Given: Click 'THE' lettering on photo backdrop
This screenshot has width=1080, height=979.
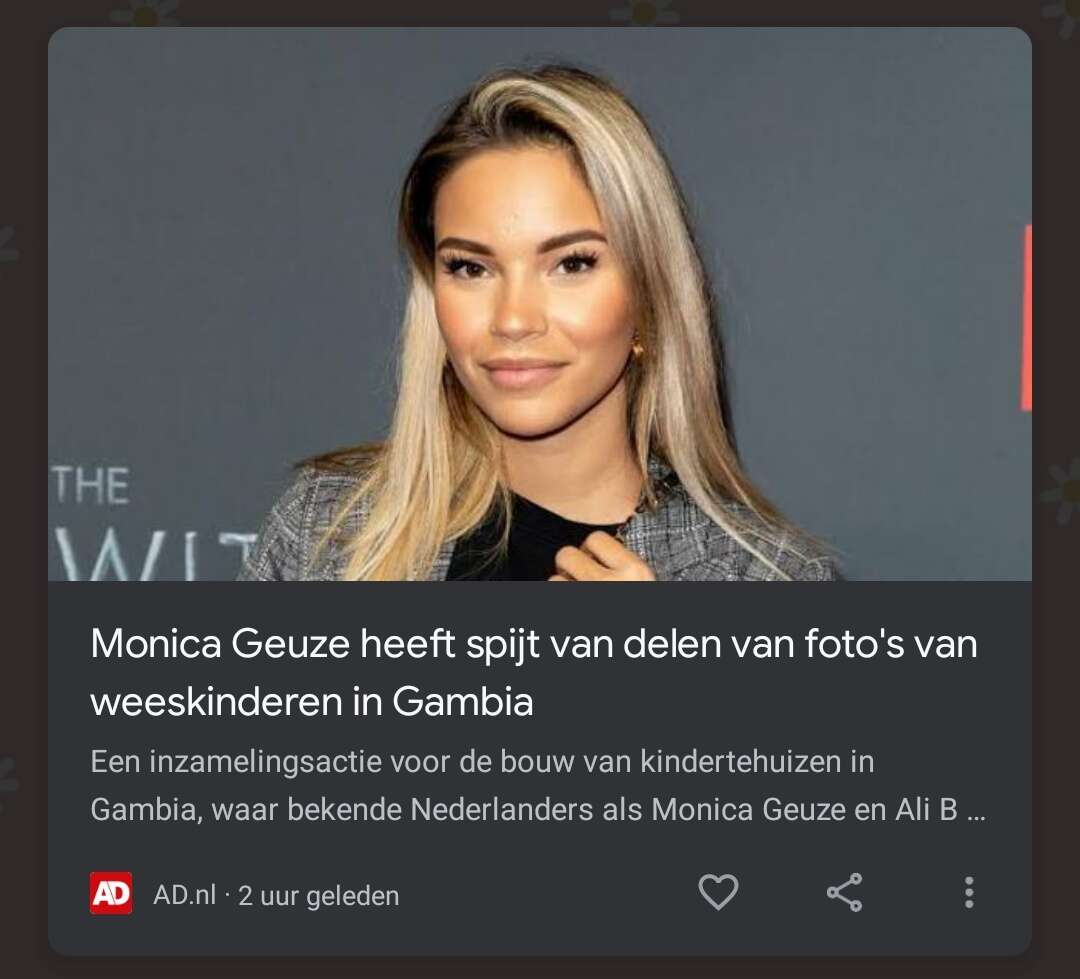Looking at the screenshot, I should click(91, 486).
